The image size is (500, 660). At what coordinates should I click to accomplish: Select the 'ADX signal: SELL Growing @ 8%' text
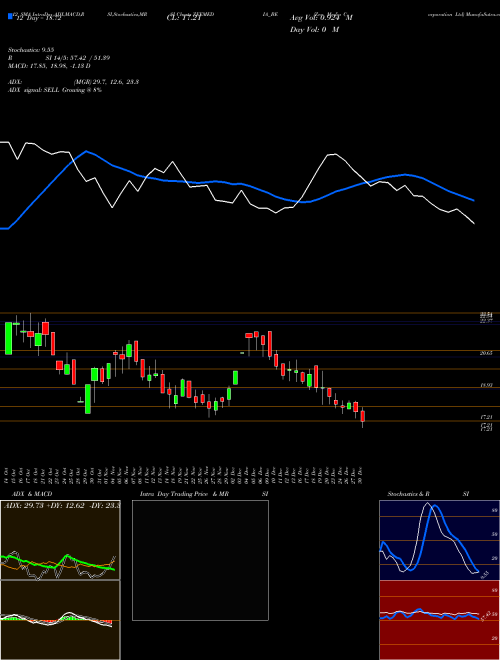[55, 90]
